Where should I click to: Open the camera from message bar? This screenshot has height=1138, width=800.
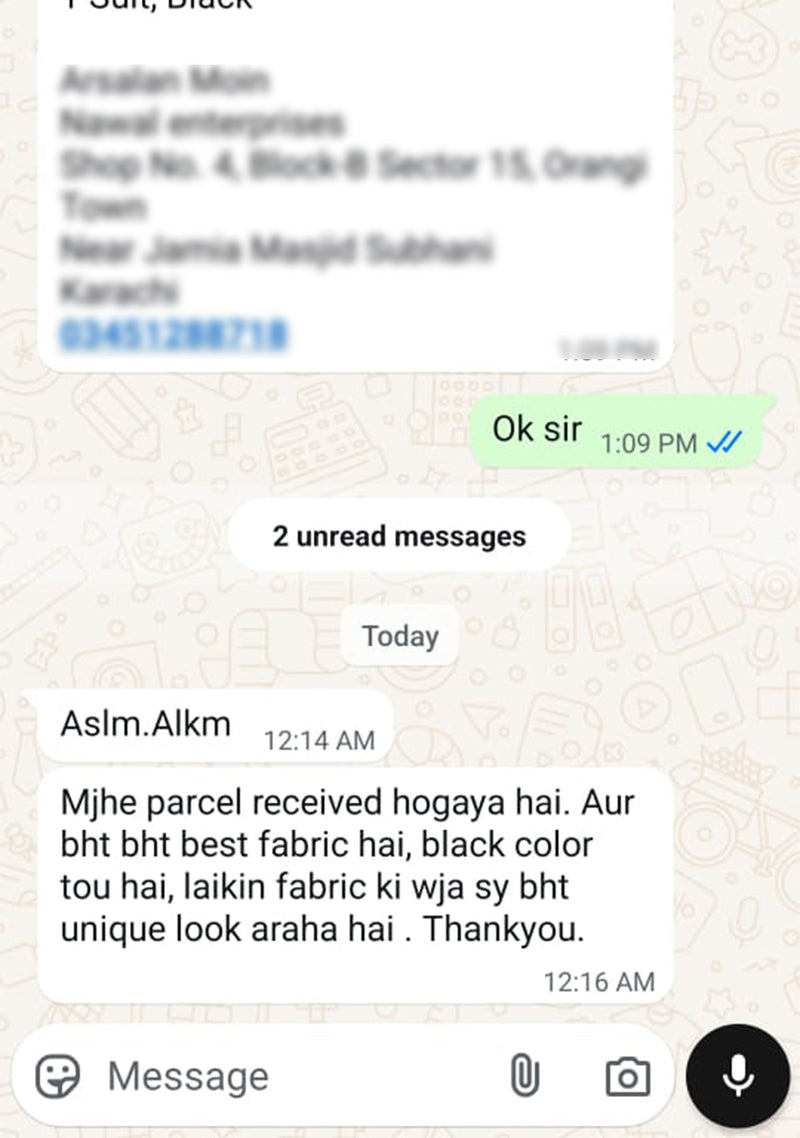627,1076
